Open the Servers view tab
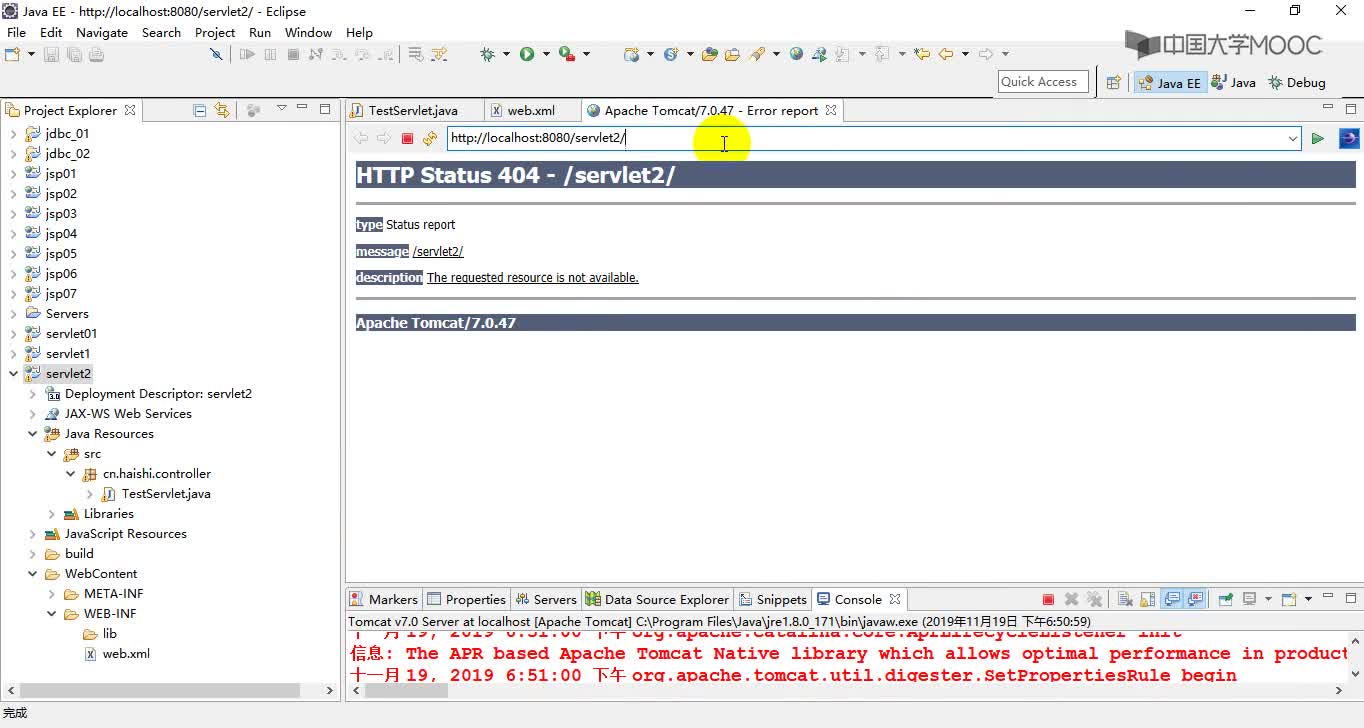Screen dimensions: 1364x728 click(546, 599)
